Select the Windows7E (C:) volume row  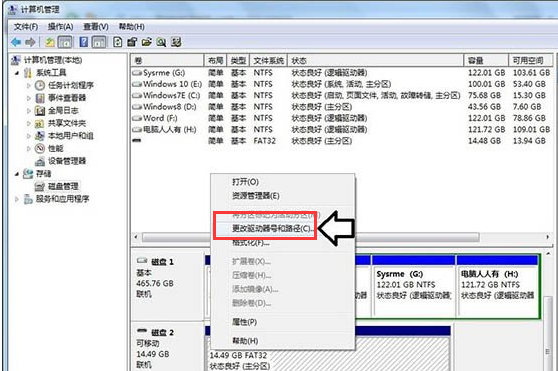click(342, 96)
